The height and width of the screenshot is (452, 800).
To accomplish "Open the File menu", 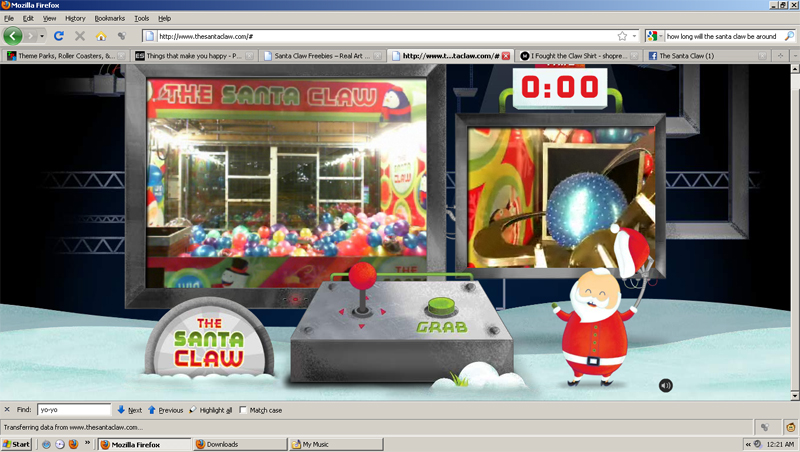I will pyautogui.click(x=9, y=18).
